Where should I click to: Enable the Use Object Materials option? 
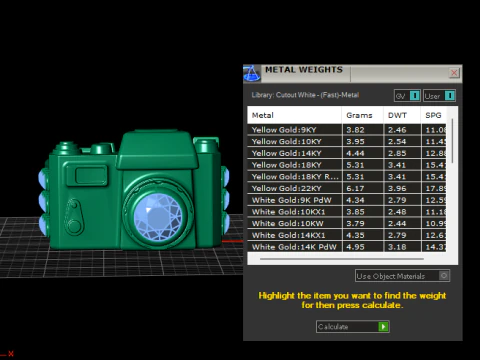pos(402,276)
